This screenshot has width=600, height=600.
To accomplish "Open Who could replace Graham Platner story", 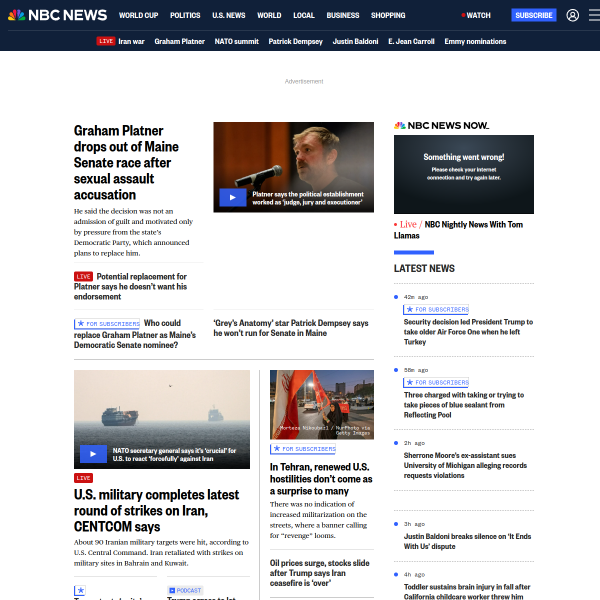I will click(135, 334).
